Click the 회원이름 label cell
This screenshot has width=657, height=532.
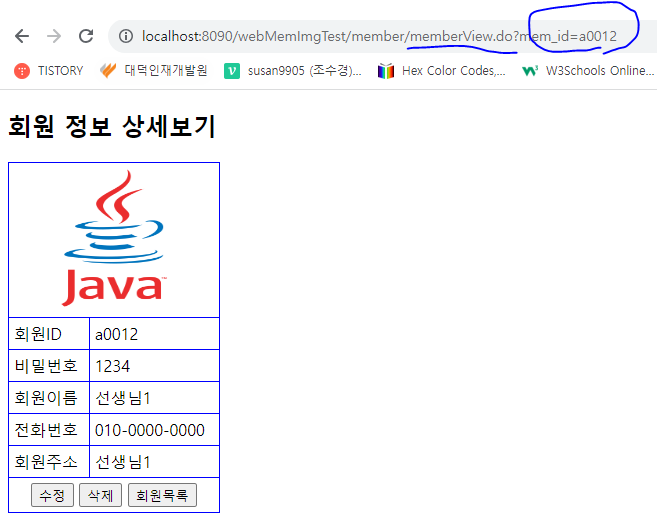coord(49,398)
